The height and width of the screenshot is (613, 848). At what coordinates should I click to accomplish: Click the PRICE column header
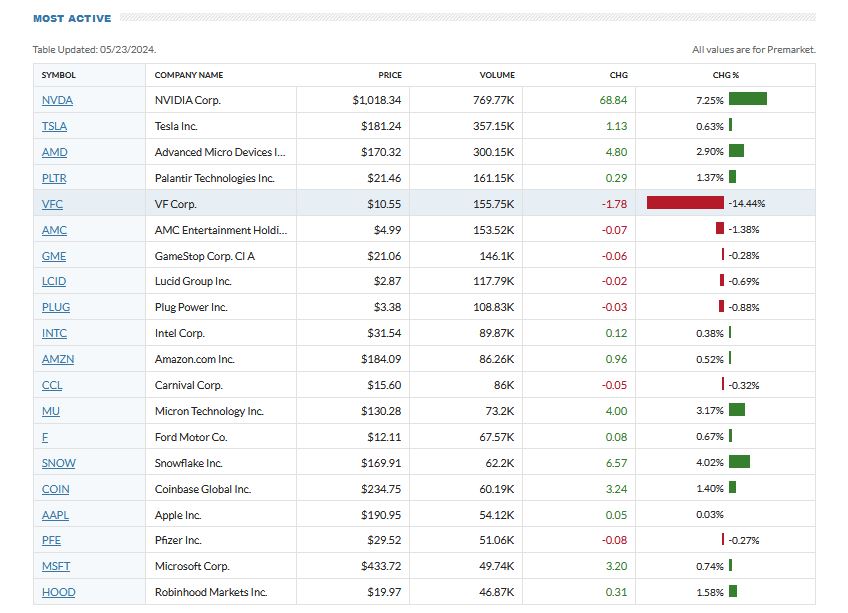pos(389,75)
